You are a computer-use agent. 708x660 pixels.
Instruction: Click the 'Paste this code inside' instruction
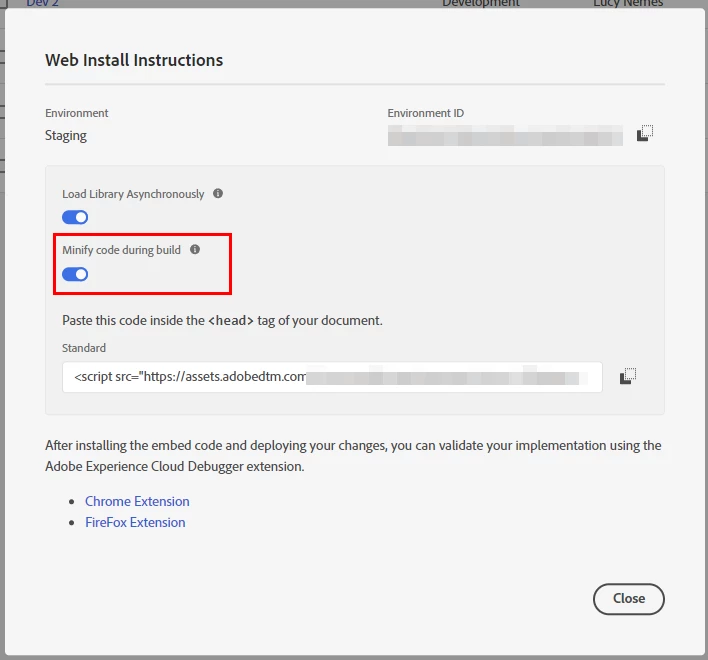click(x=222, y=321)
